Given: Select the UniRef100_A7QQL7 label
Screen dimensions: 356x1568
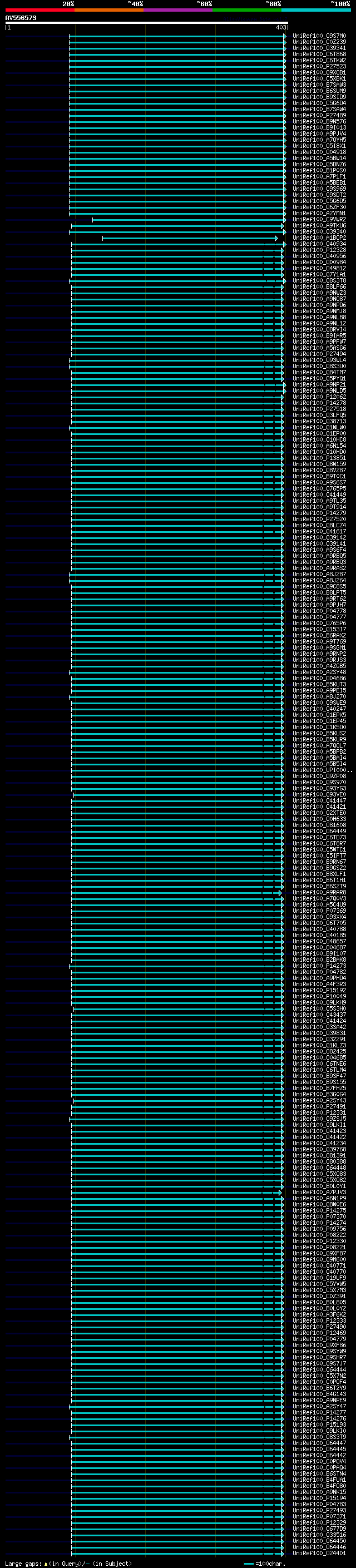Looking at the screenshot, I should click(319, 746).
